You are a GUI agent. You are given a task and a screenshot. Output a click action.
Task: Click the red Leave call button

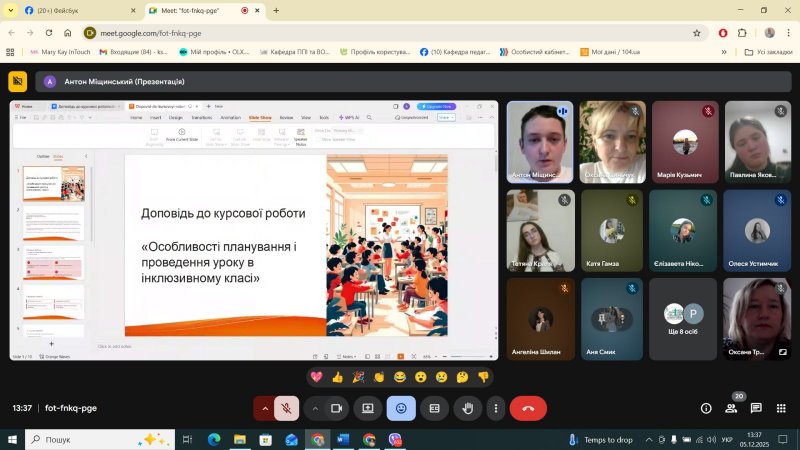coord(528,408)
